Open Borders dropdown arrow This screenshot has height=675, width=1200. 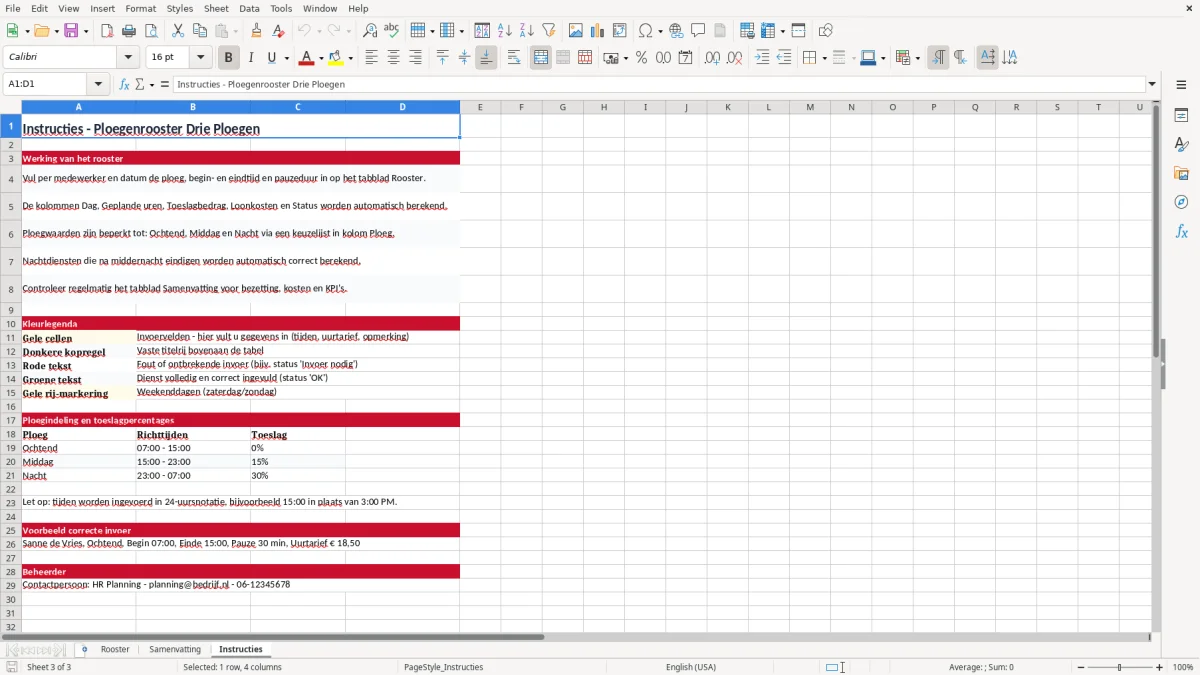(x=824, y=58)
